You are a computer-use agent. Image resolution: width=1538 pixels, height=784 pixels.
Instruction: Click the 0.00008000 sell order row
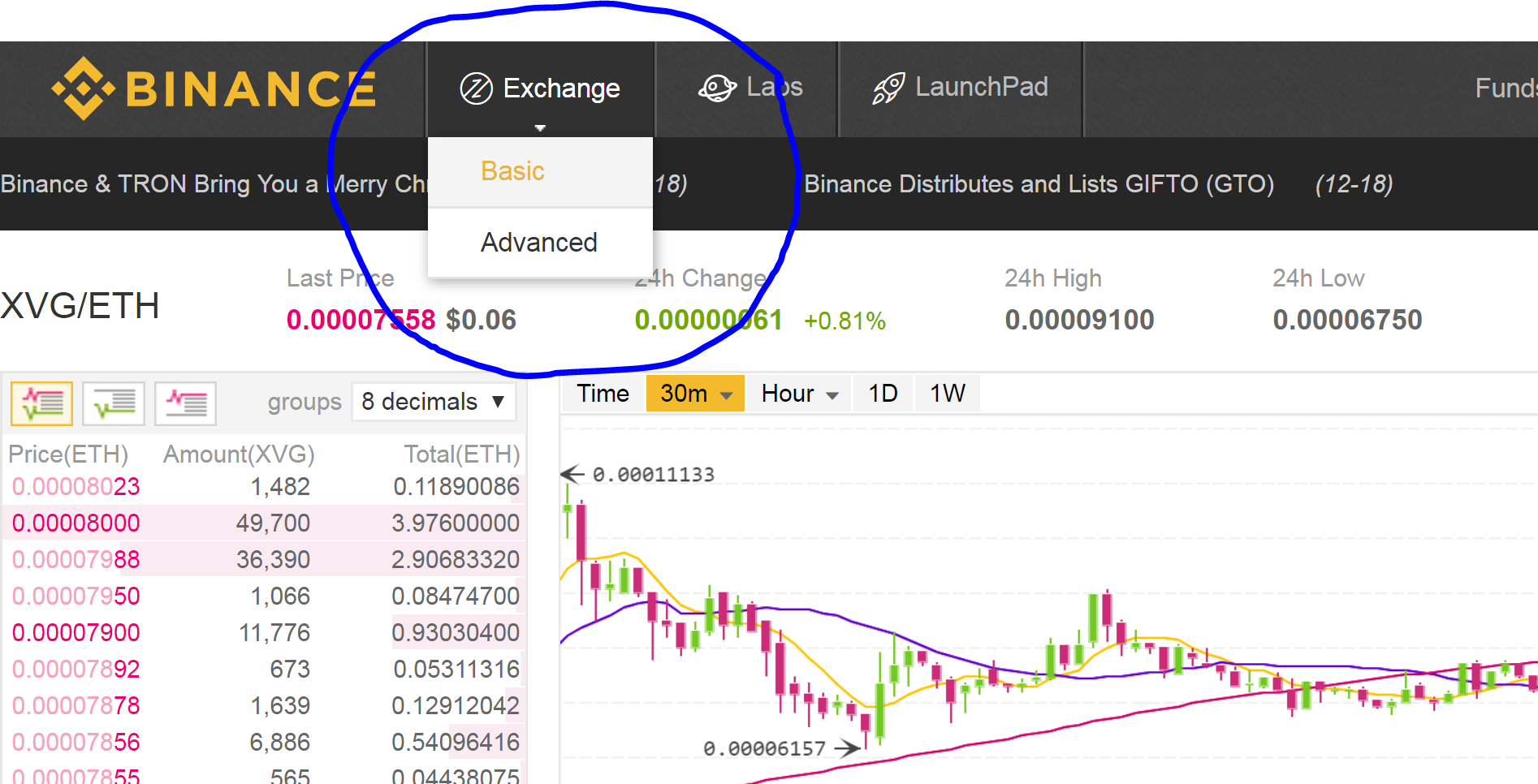coord(265,523)
